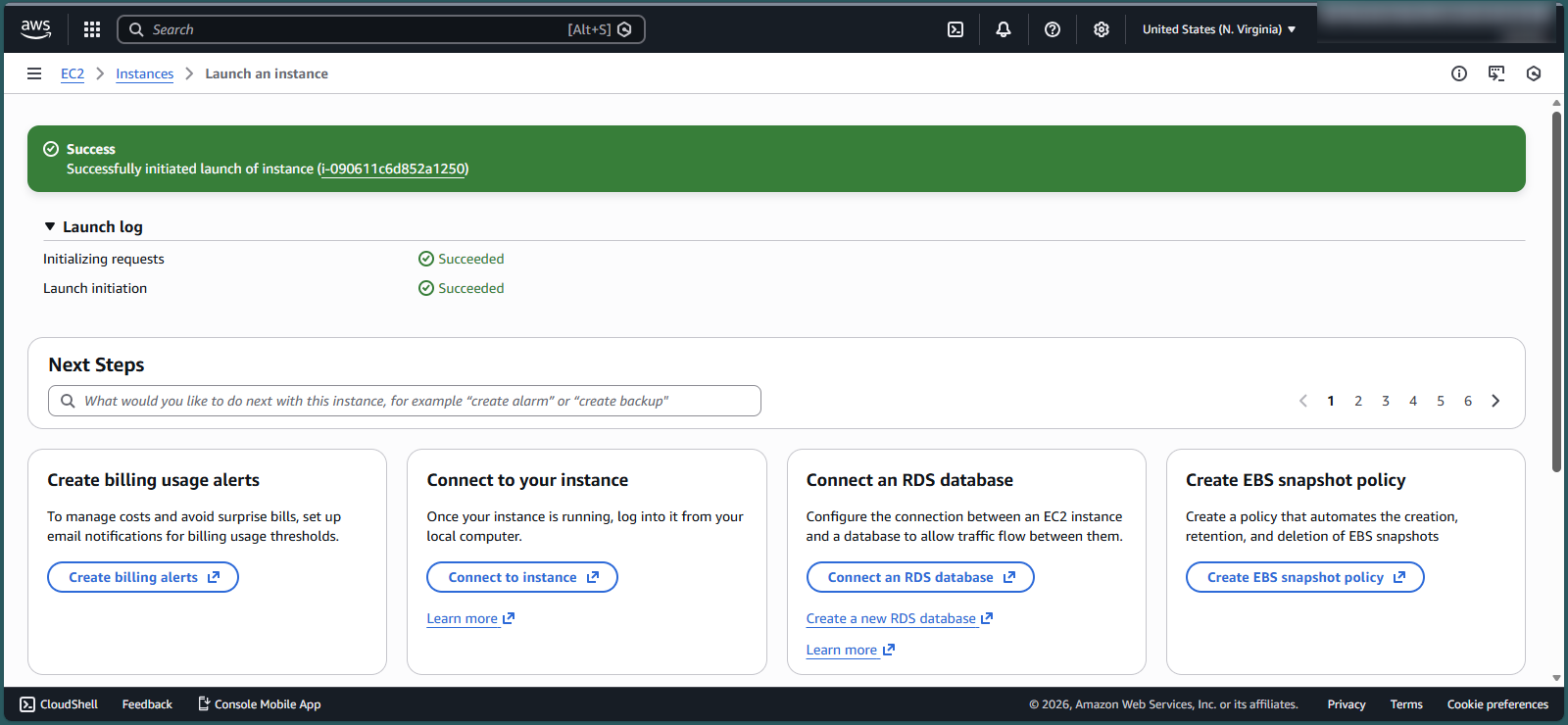This screenshot has height=725, width=1568.
Task: Open the settings gear icon
Action: (1102, 29)
